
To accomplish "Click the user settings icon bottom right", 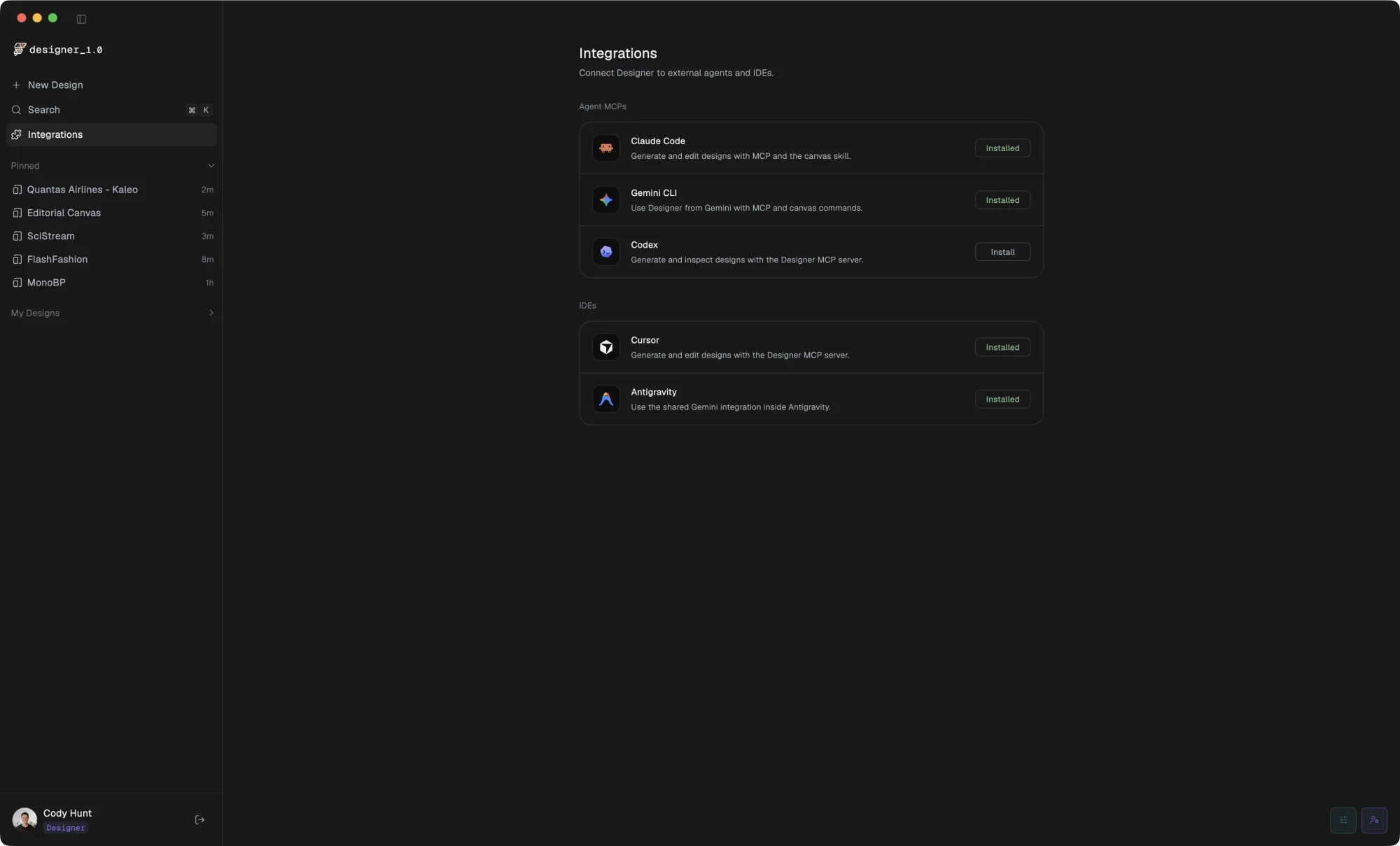I will pos(1374,820).
